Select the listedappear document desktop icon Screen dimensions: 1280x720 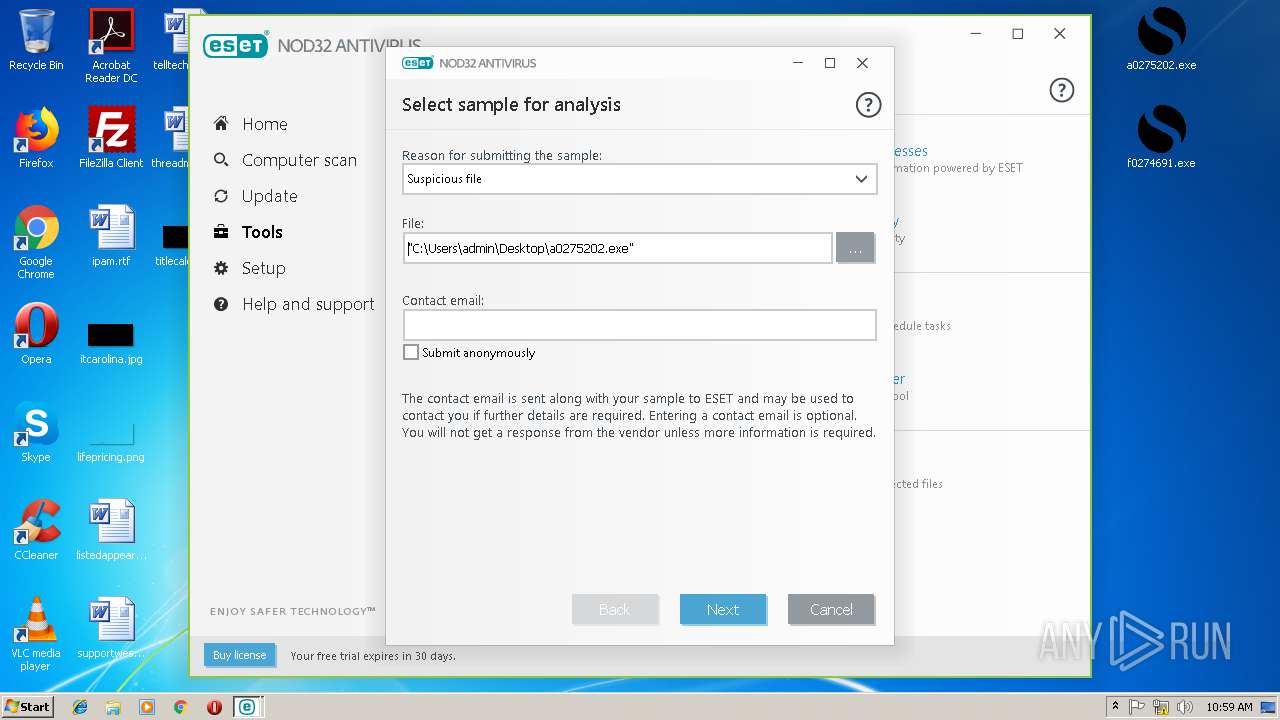point(111,530)
